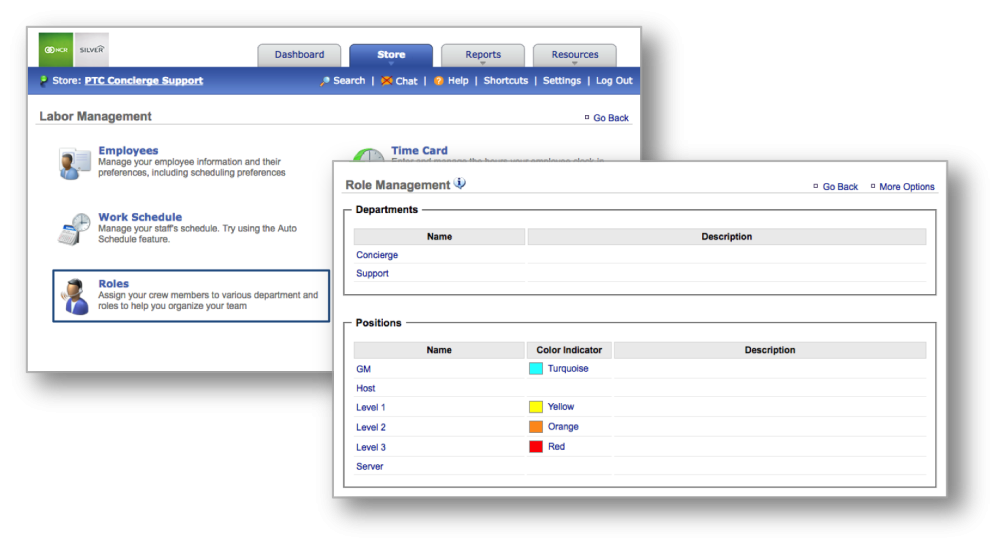The image size is (1000, 548).
Task: Expand the Resources tab dropdown arrow
Action: coord(575,63)
